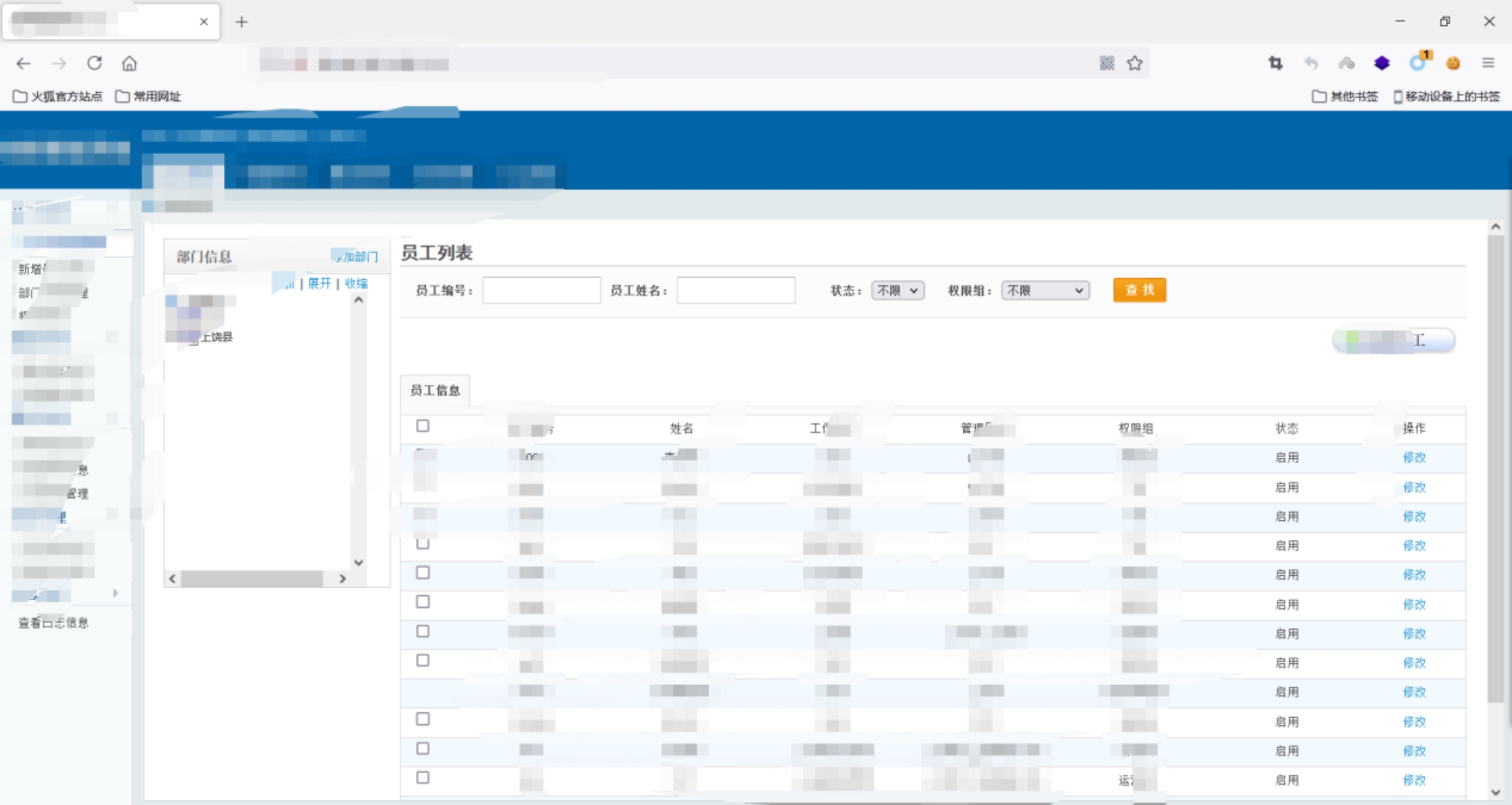Screen dimensions: 1512x805
Task: Bookmark page with the star icon
Action: [1135, 63]
